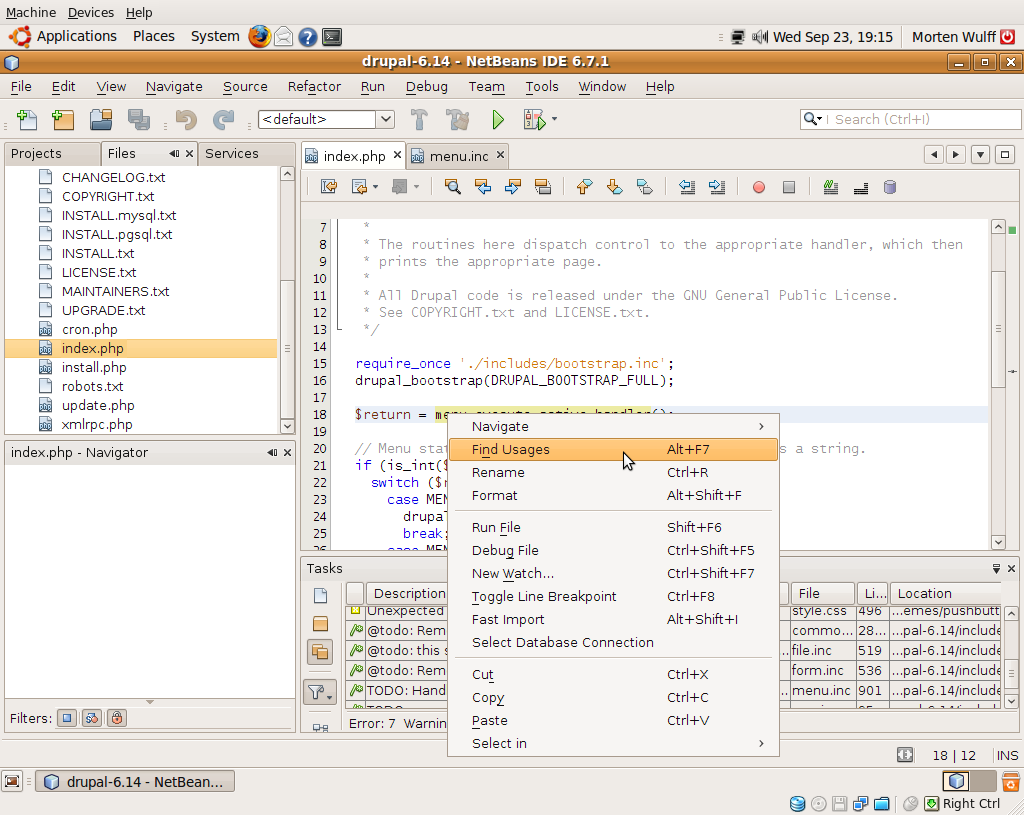Image resolution: width=1024 pixels, height=815 pixels.
Task: Select Toggle Line Breakpoint menu entry
Action: coord(613,596)
